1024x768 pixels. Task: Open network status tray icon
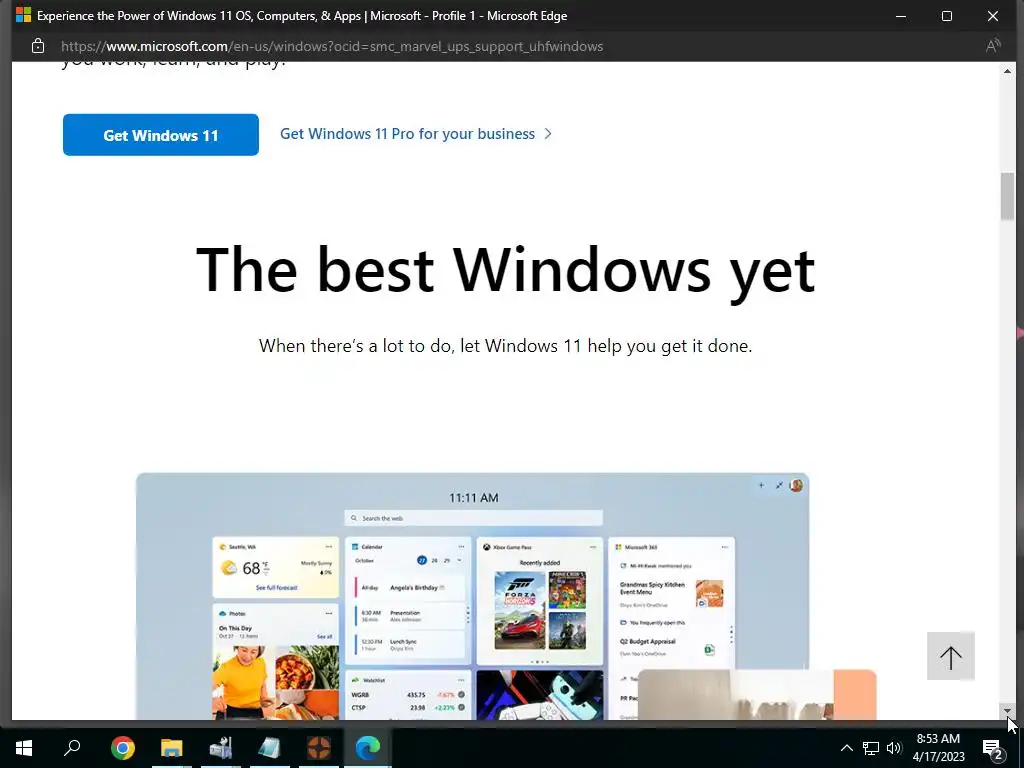[871, 748]
